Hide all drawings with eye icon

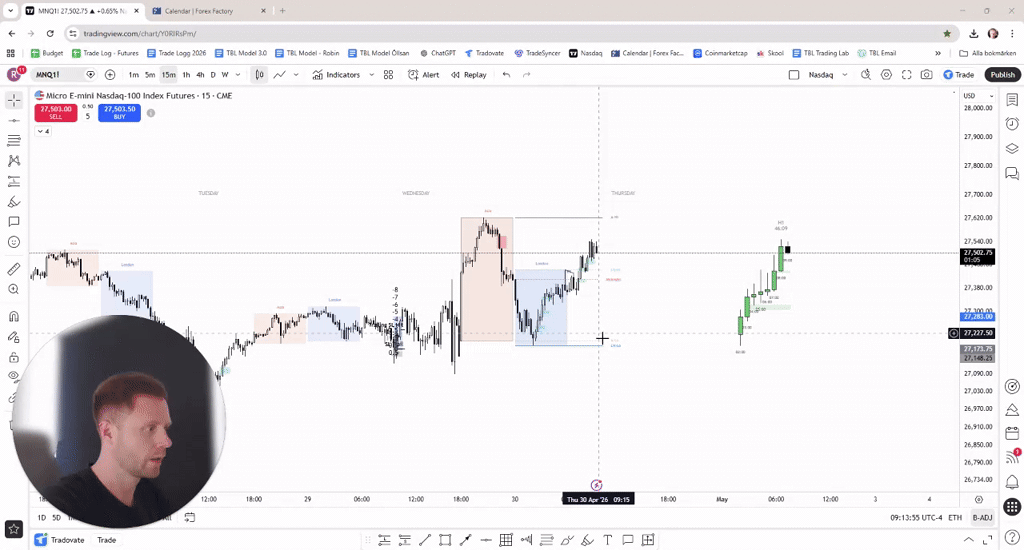[x=14, y=376]
